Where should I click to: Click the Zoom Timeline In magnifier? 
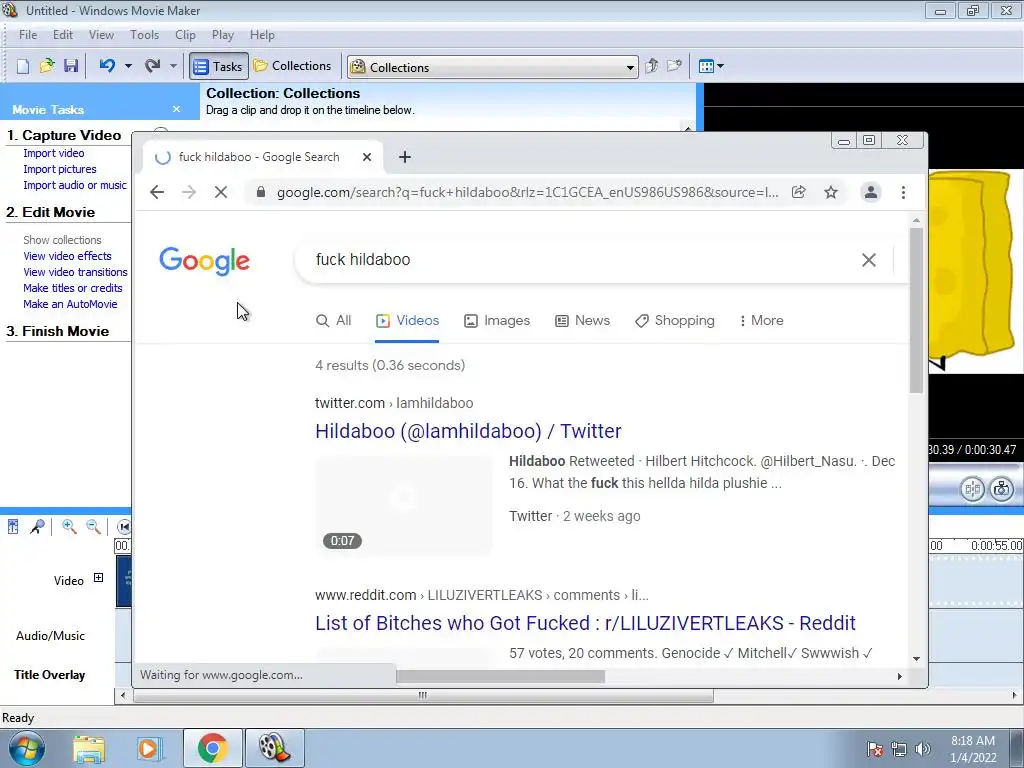tap(69, 526)
